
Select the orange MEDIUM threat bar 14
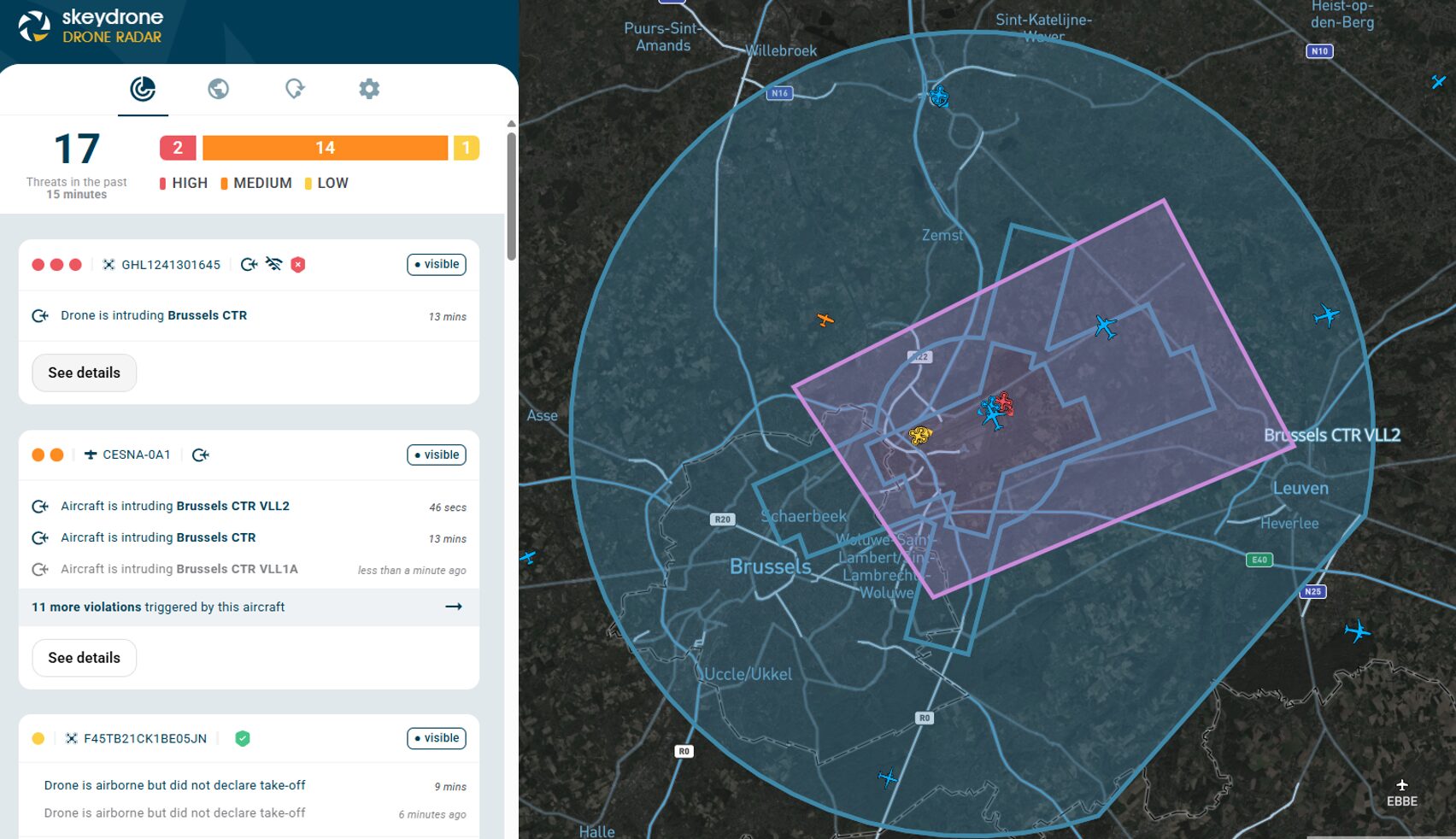pos(325,148)
